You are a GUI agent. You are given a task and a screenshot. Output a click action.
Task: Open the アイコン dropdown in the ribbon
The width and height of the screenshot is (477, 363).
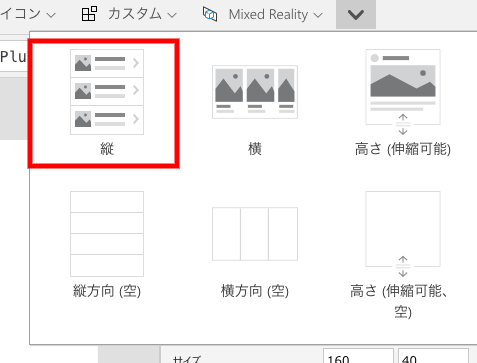click(x=28, y=14)
